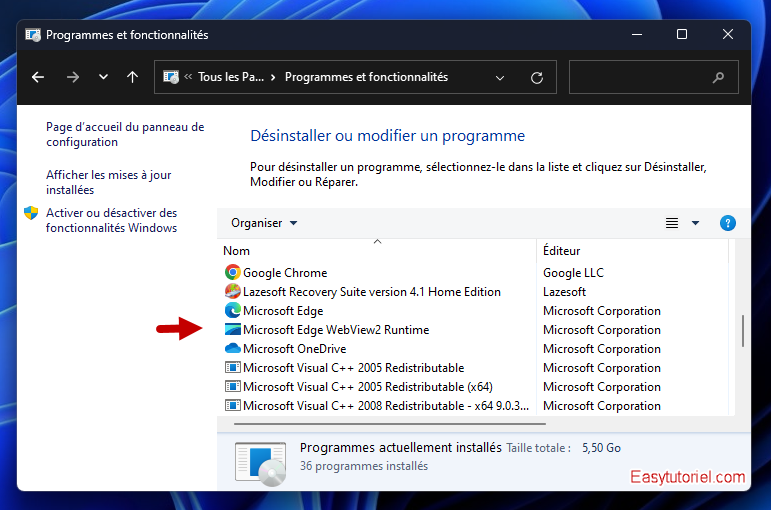This screenshot has height=510, width=771.
Task: Open 'Activer ou désactiver des fonctionnalités Windows'
Action: (112, 220)
